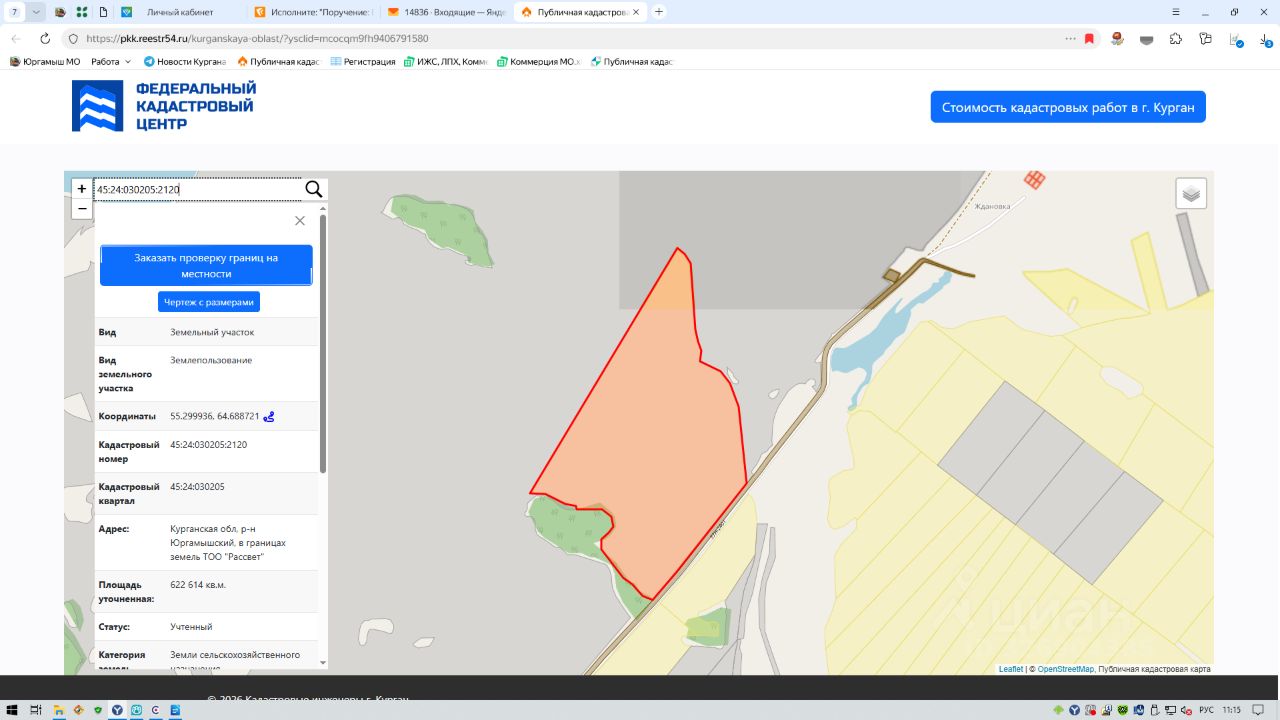Open Task View on the taskbar

coord(36,710)
